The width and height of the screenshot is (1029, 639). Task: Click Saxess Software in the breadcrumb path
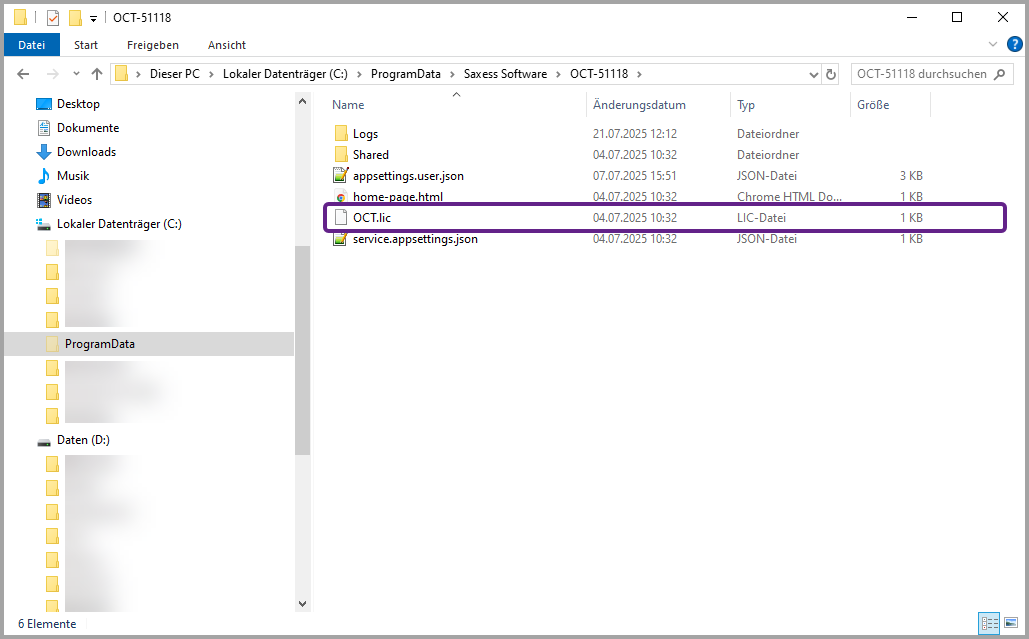(504, 74)
